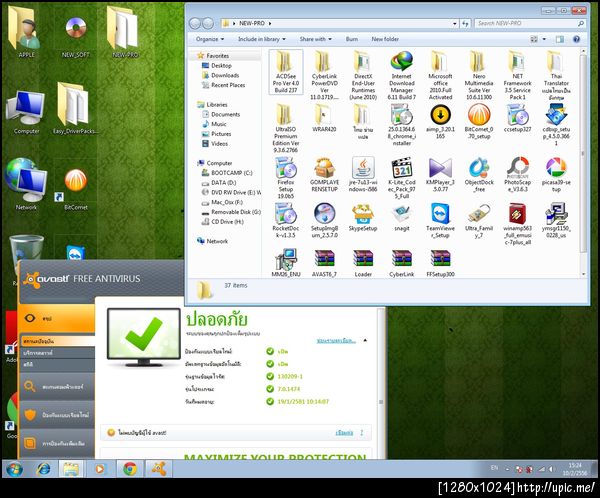Select Removable Disk (G:) in navigation pane
Image resolution: width=600 pixels, height=498 pixels.
231,212
